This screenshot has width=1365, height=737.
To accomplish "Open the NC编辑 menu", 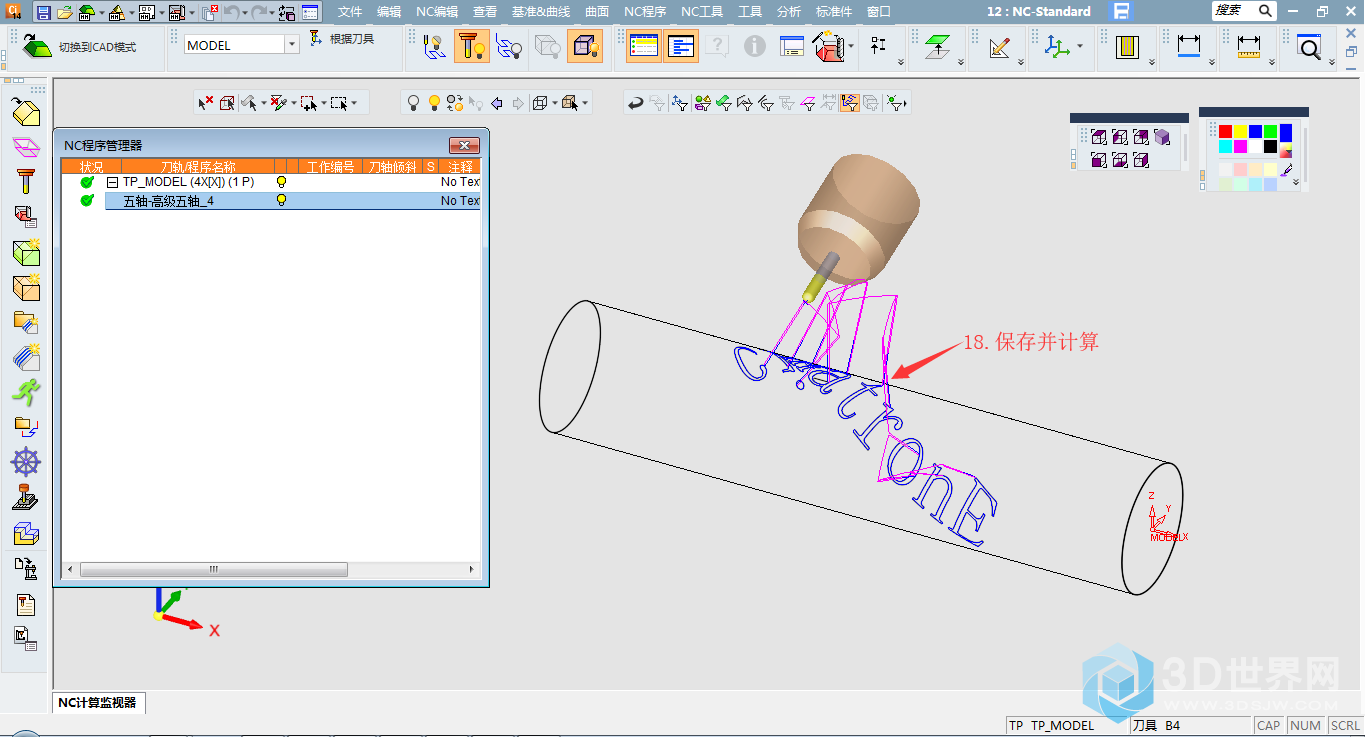I will [x=437, y=12].
